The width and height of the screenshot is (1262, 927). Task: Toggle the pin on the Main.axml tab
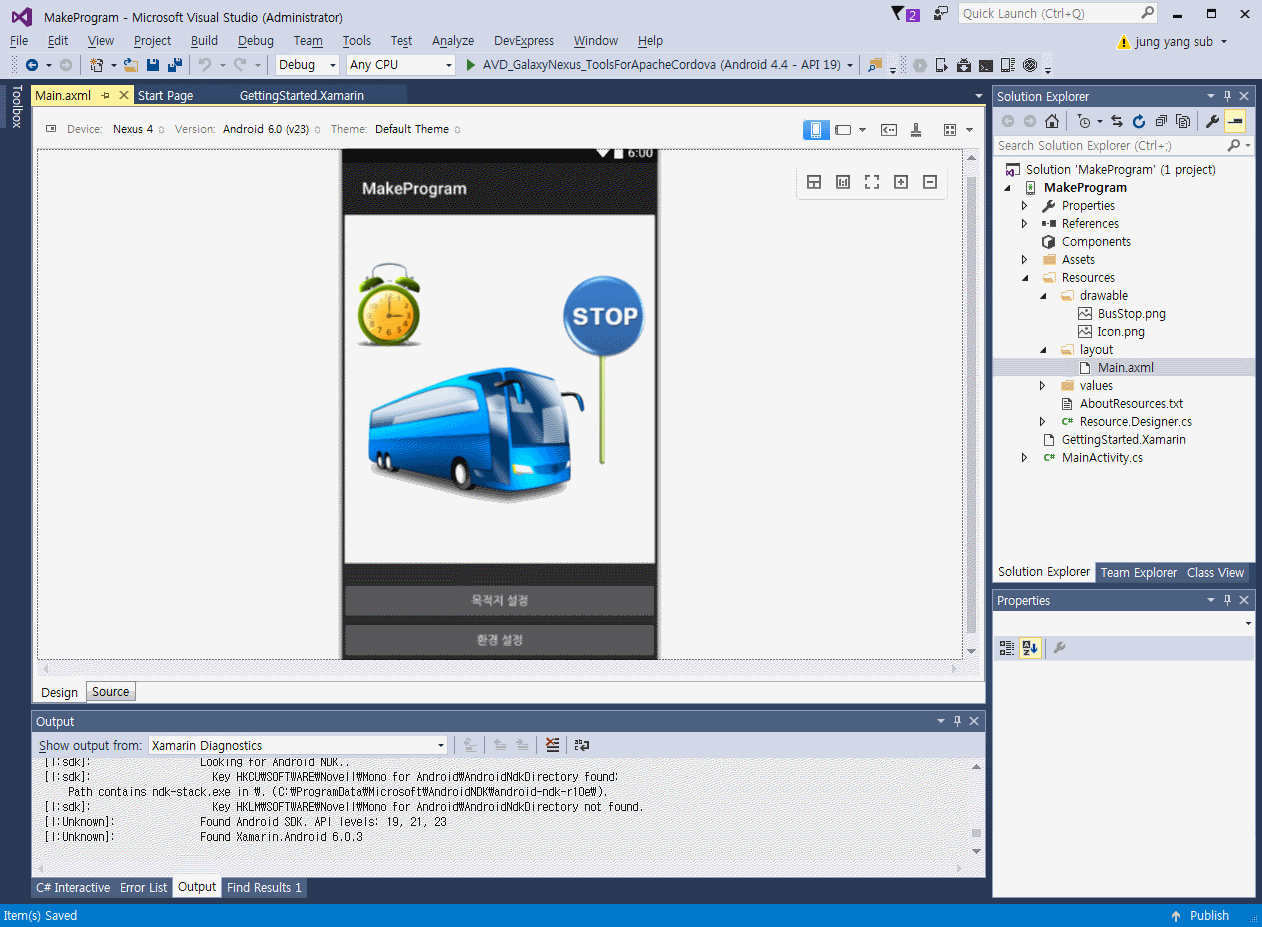click(106, 95)
